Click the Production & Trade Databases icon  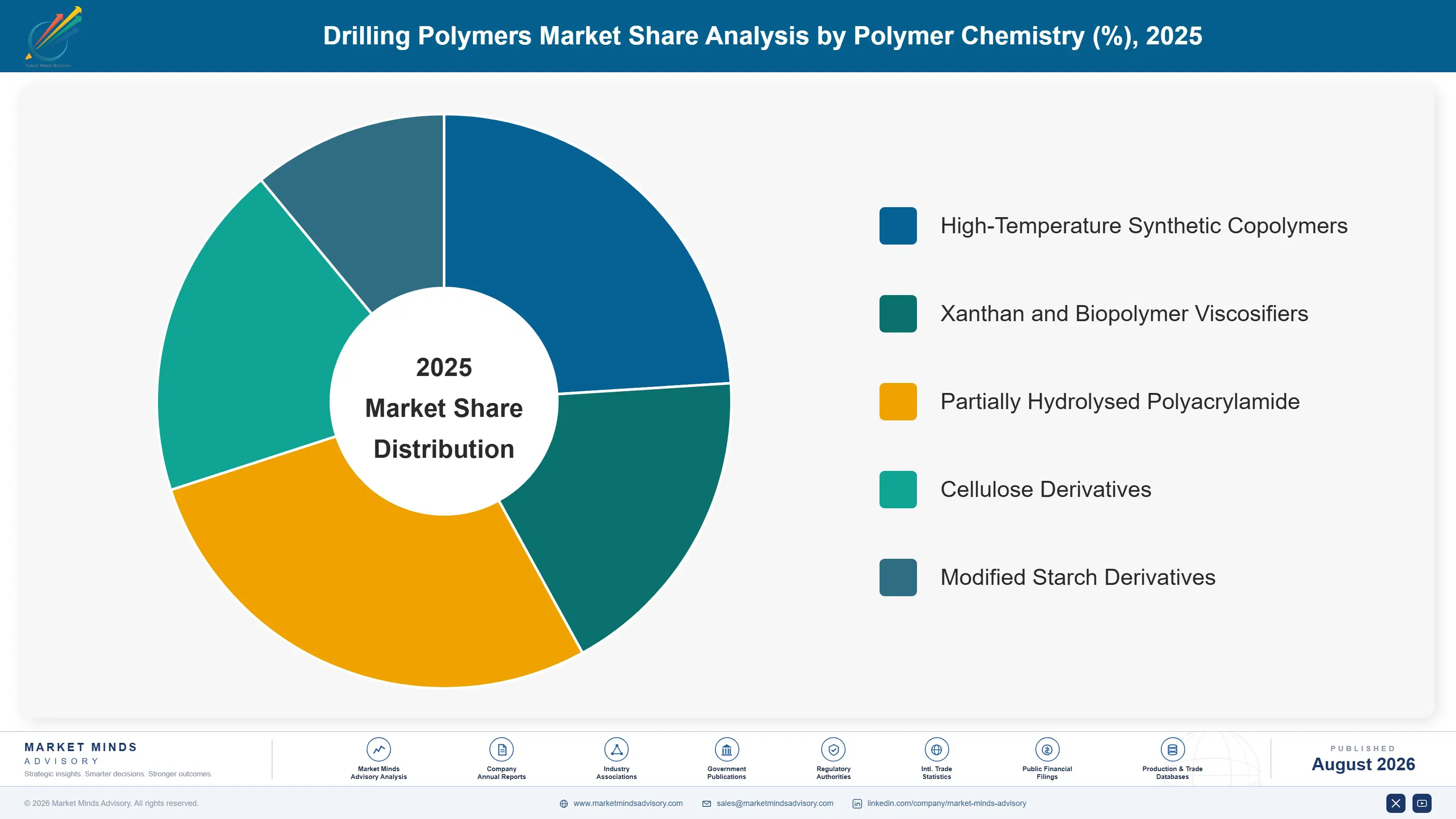[1172, 749]
